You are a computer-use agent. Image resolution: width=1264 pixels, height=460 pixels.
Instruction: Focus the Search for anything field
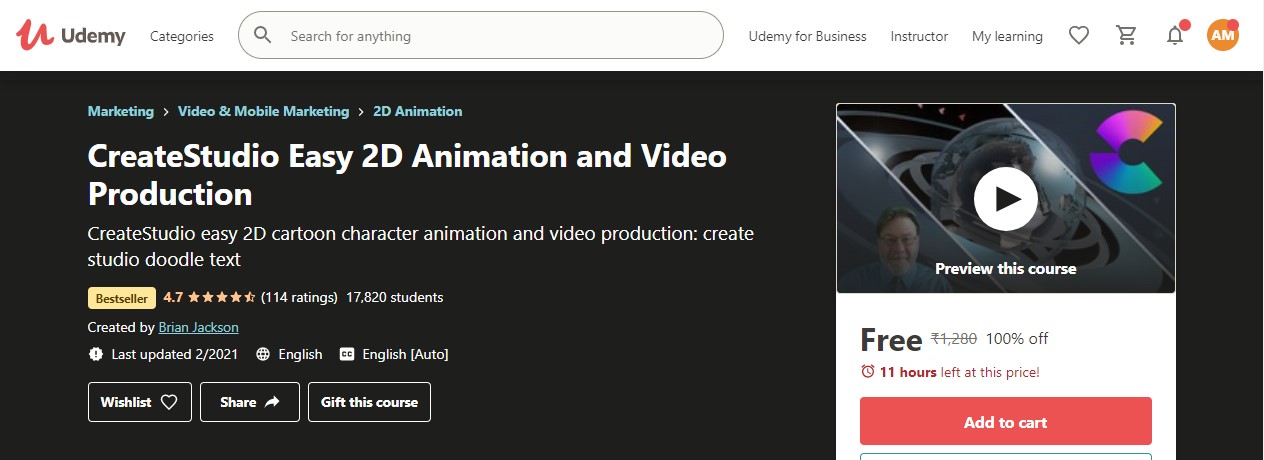[x=480, y=36]
